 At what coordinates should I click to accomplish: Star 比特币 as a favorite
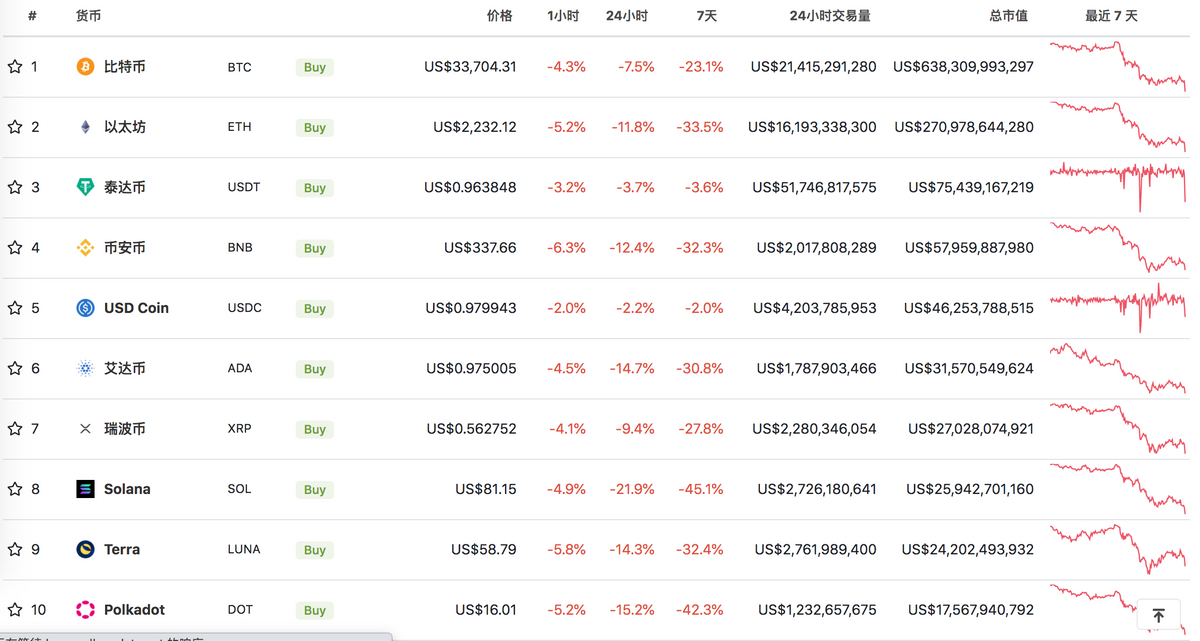pyautogui.click(x=15, y=67)
